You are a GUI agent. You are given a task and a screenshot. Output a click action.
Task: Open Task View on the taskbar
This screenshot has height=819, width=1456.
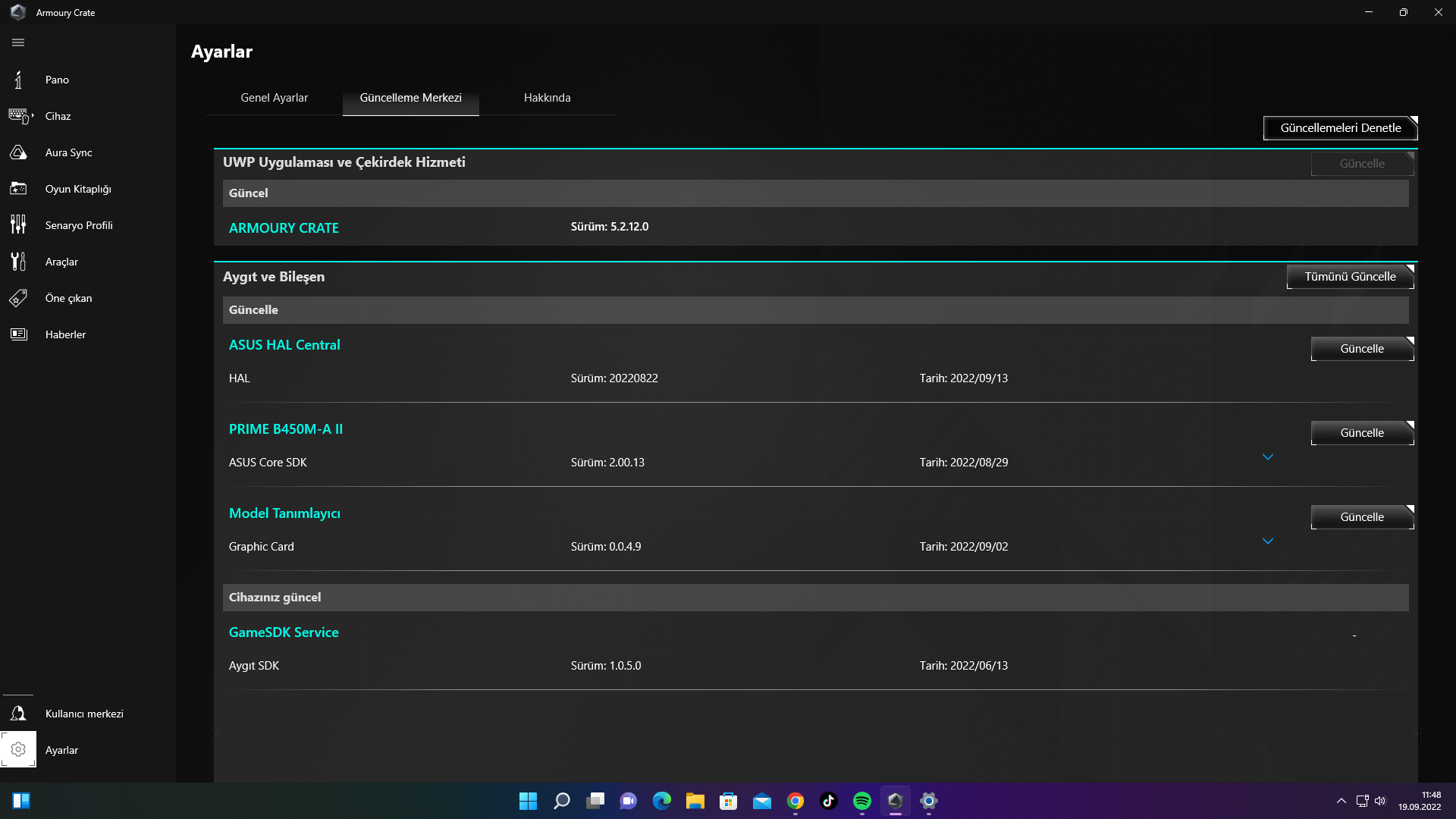tap(595, 801)
